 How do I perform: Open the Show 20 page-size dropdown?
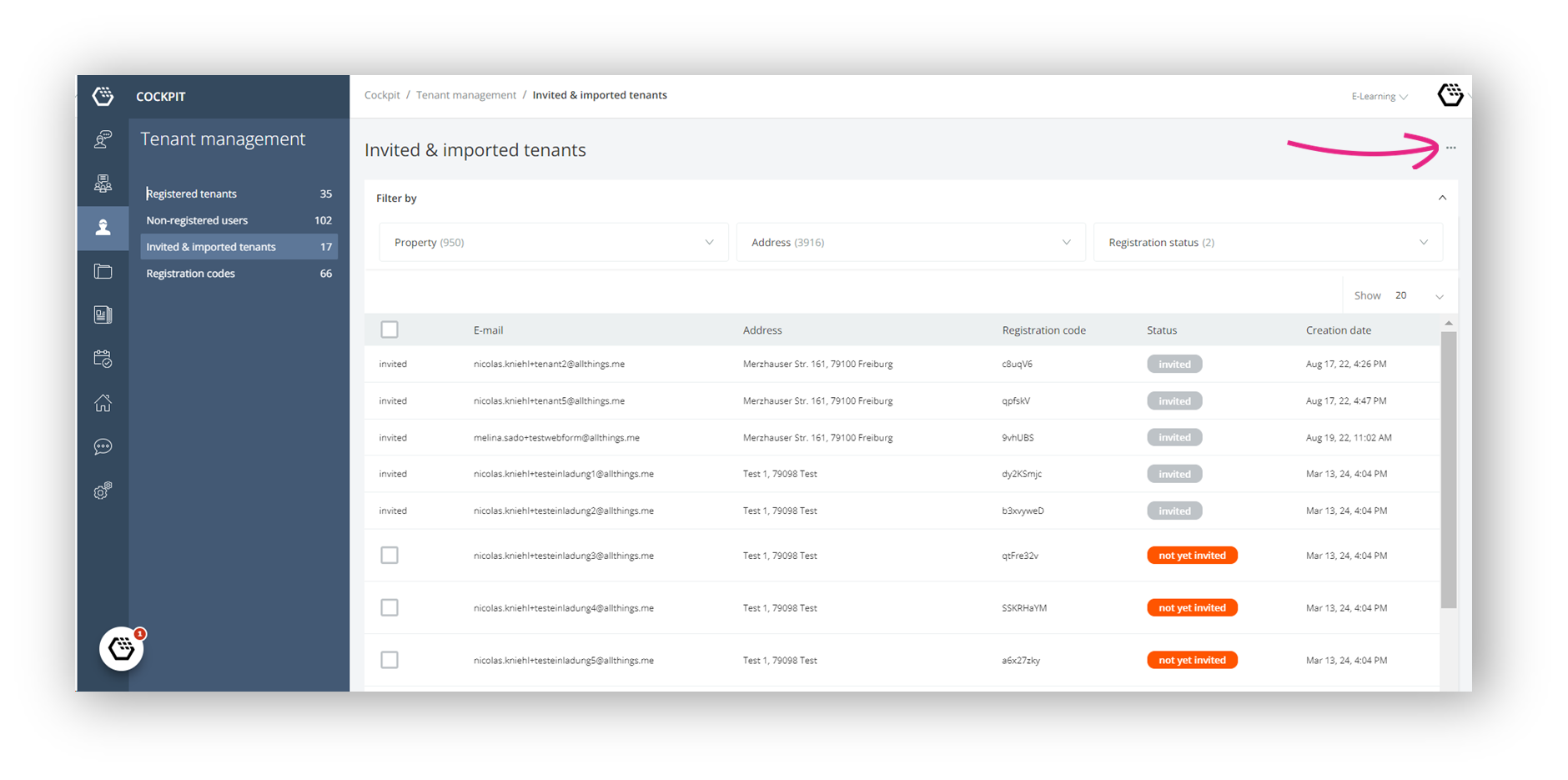click(1400, 295)
